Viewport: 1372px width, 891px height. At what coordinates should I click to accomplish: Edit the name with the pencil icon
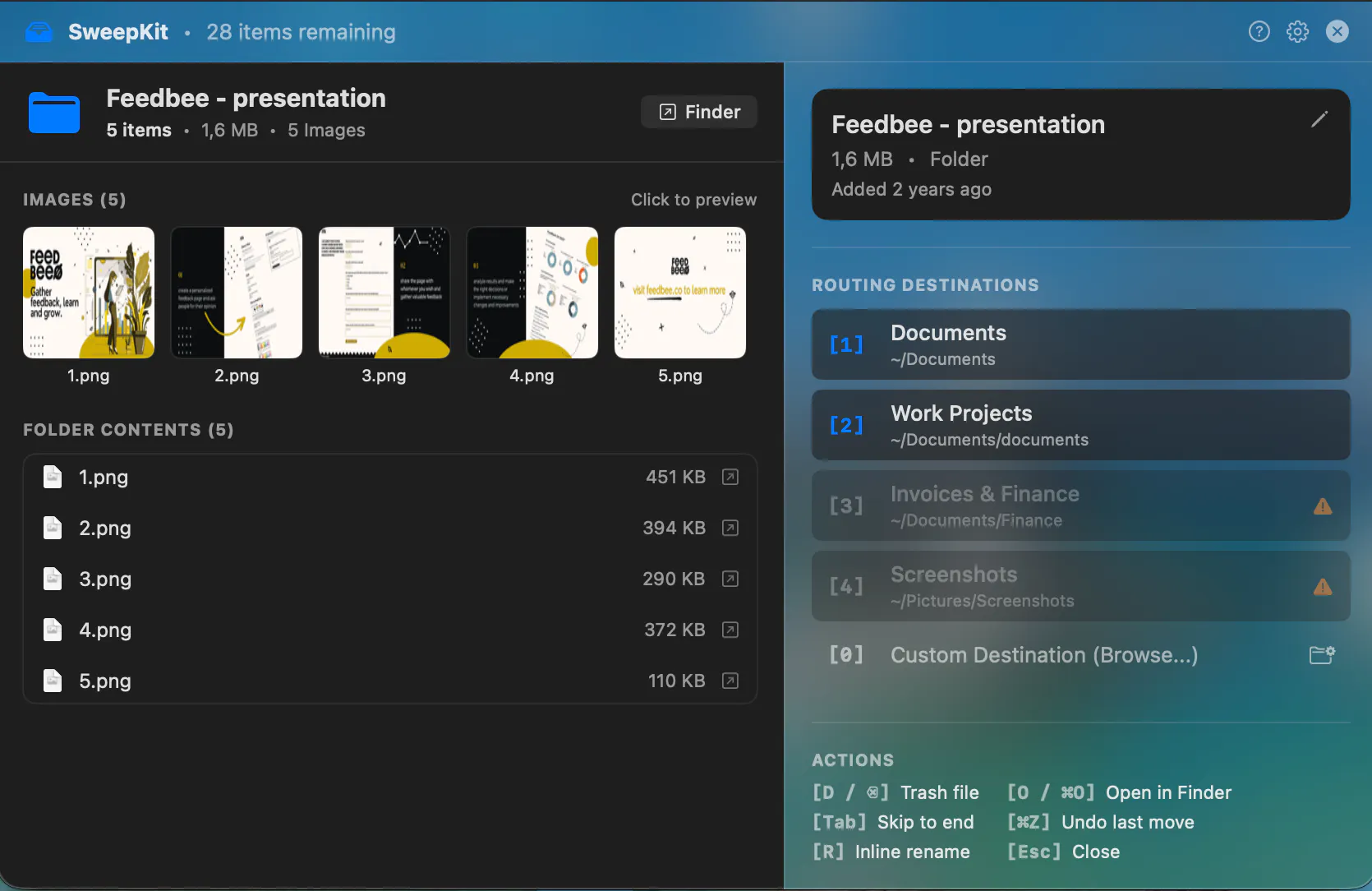pyautogui.click(x=1319, y=120)
